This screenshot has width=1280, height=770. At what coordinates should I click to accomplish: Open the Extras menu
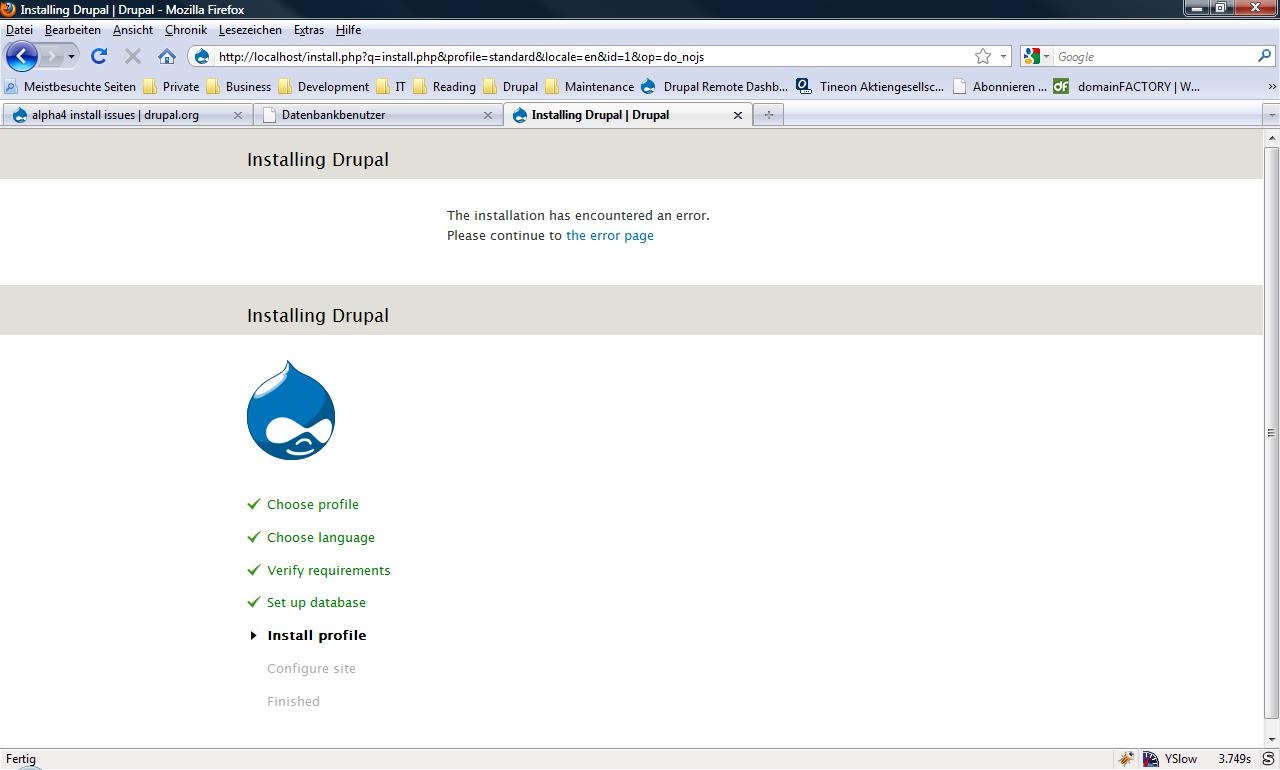click(309, 30)
